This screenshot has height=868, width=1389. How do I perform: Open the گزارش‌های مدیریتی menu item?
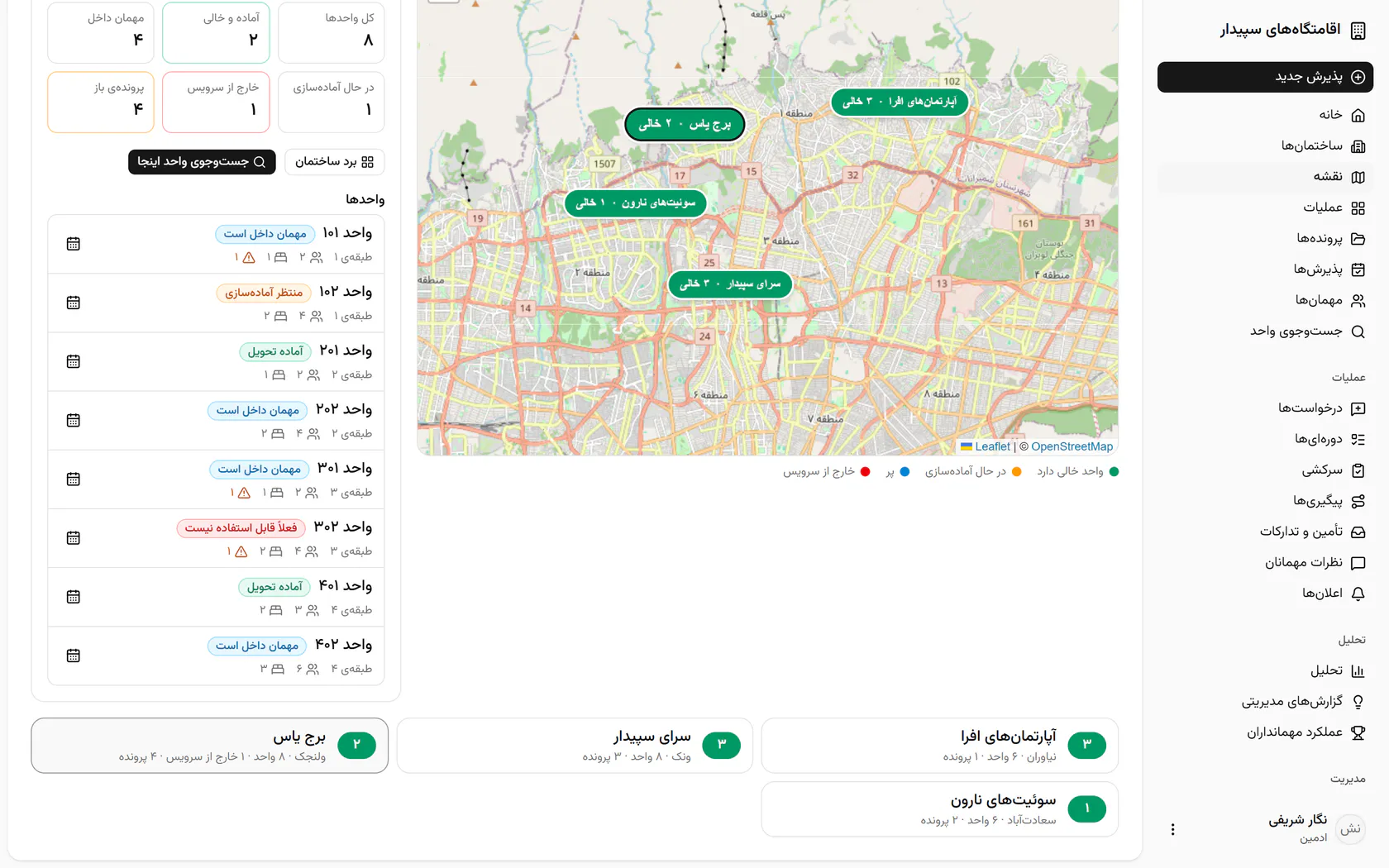1265,702
